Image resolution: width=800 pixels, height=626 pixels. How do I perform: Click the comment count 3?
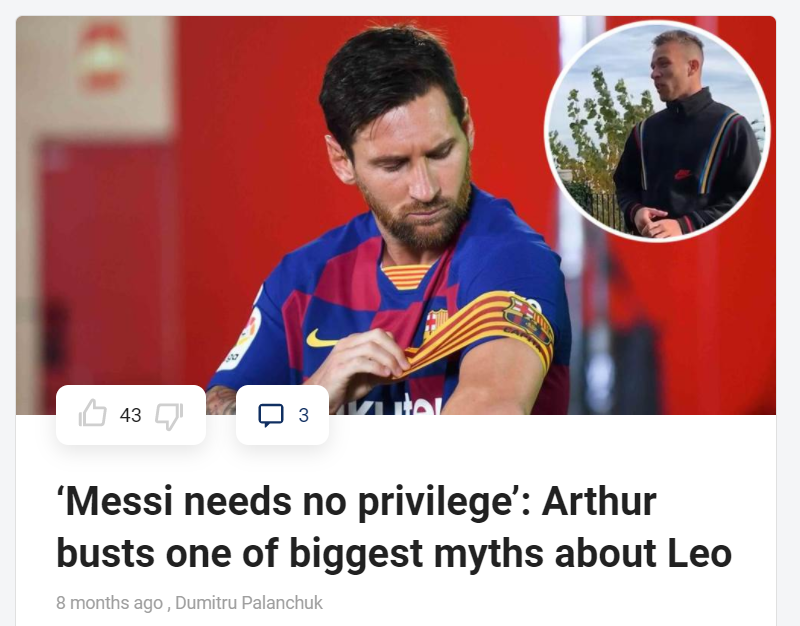pos(304,415)
